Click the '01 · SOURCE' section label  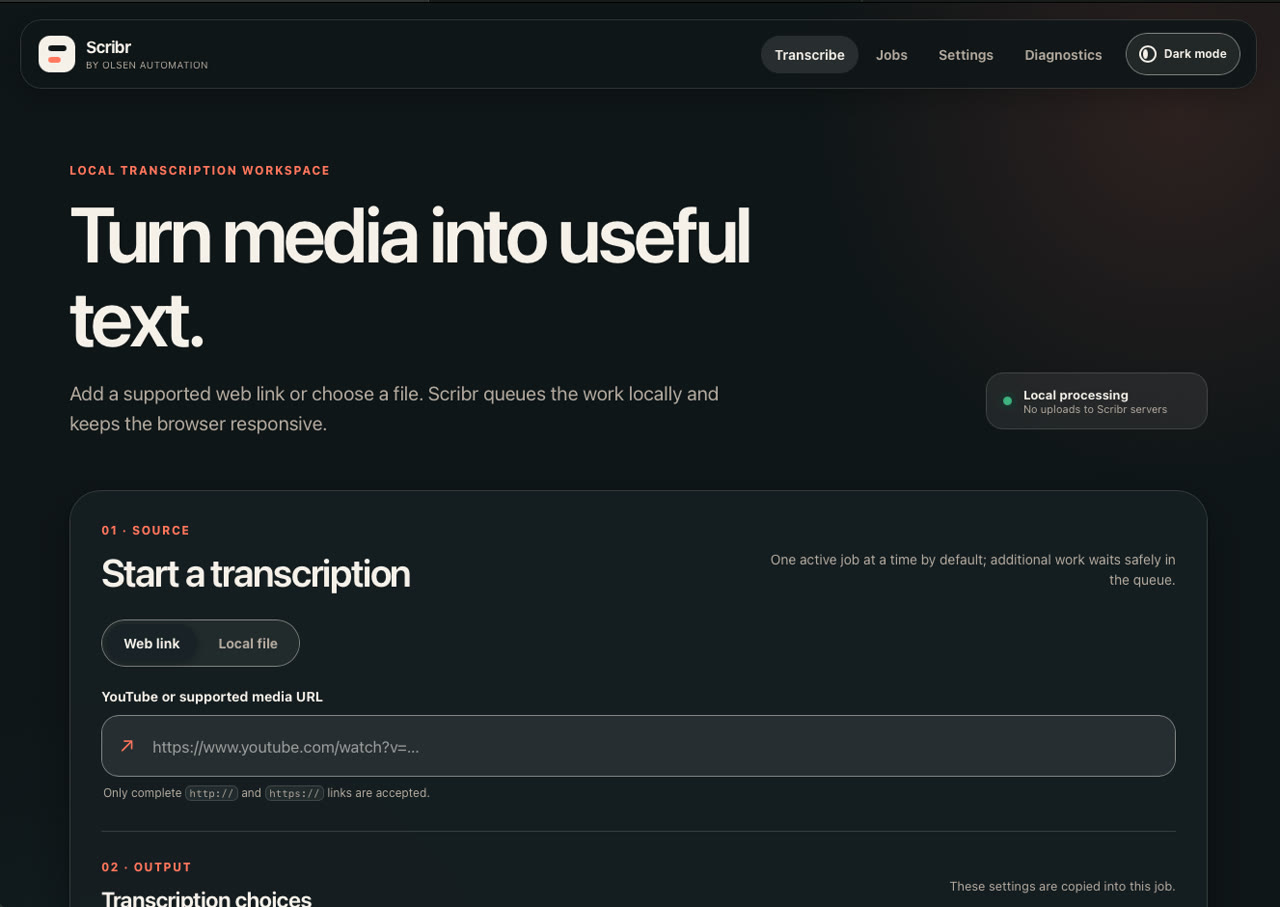pos(146,531)
